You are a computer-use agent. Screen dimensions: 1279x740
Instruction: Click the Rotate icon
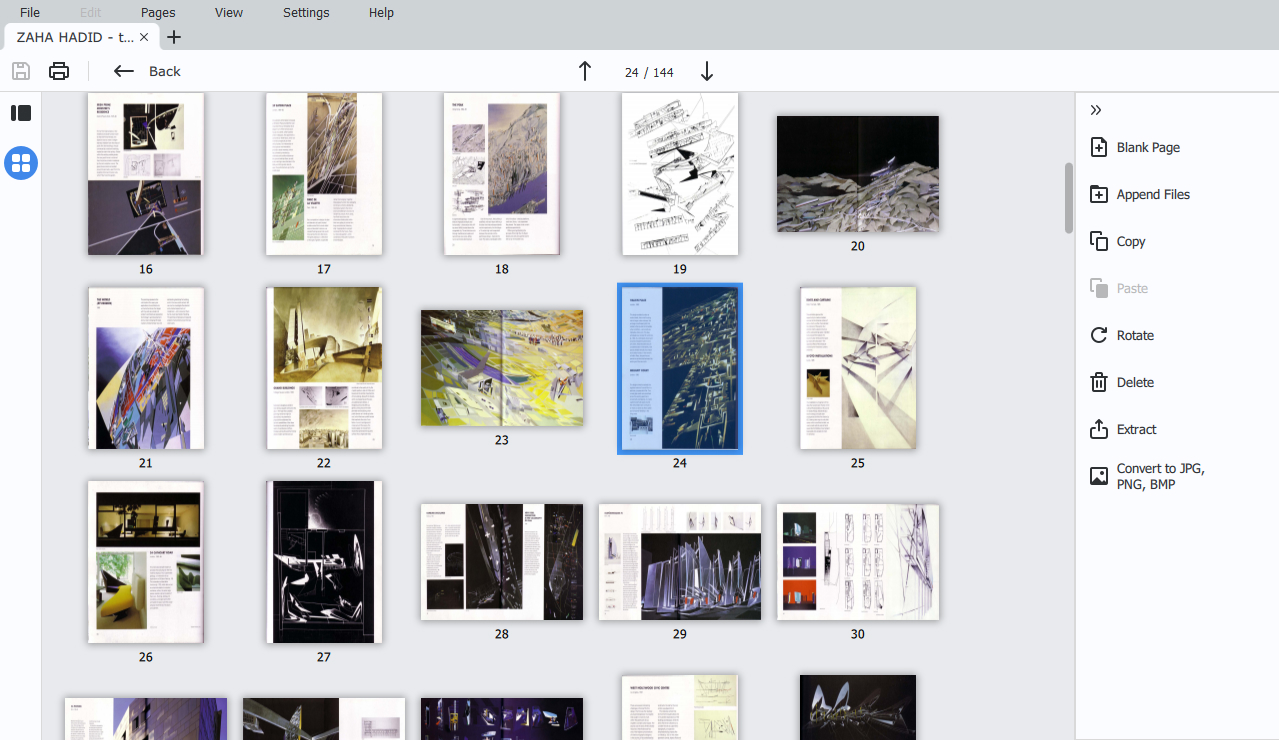click(x=1099, y=335)
